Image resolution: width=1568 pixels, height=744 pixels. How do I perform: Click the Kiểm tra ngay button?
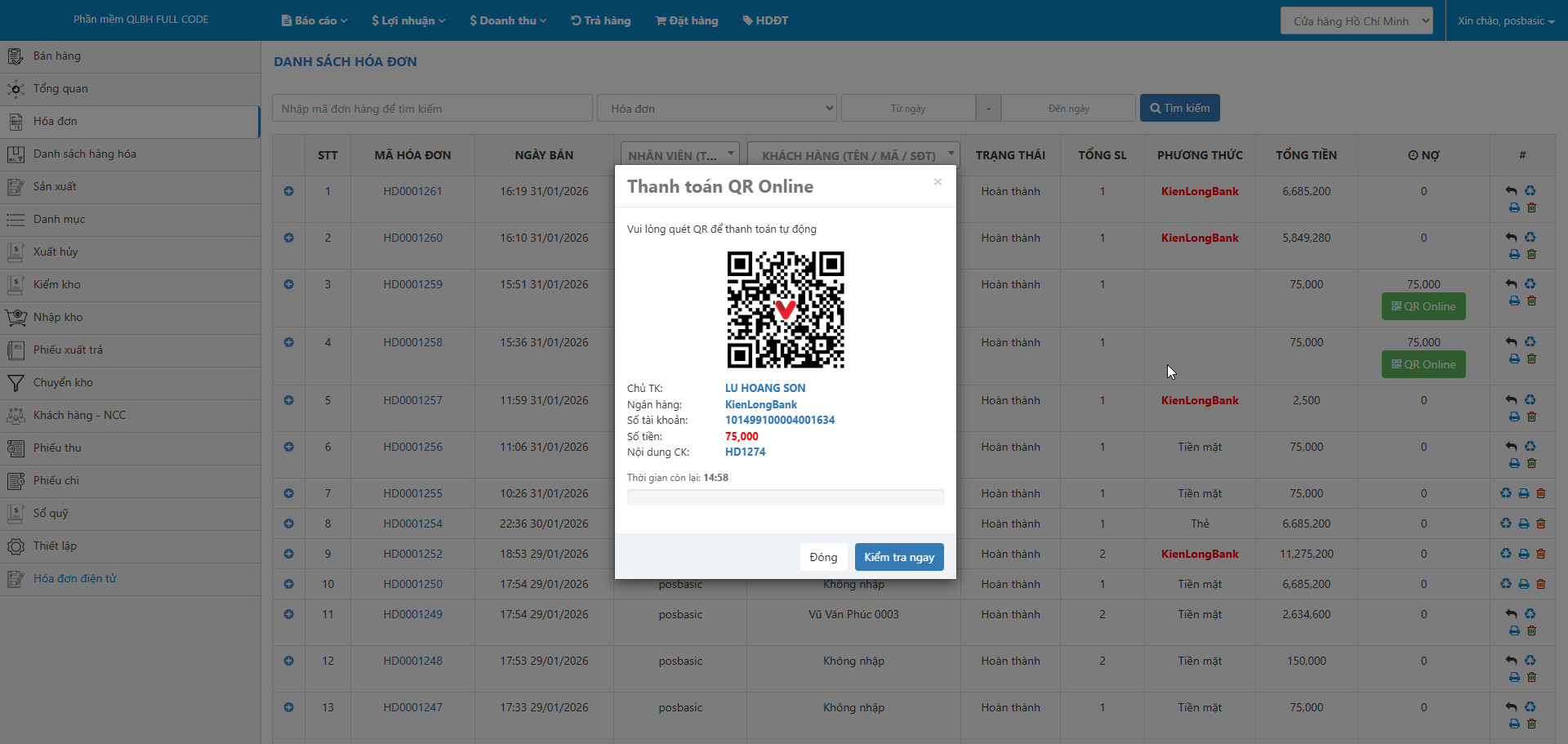pyautogui.click(x=899, y=556)
